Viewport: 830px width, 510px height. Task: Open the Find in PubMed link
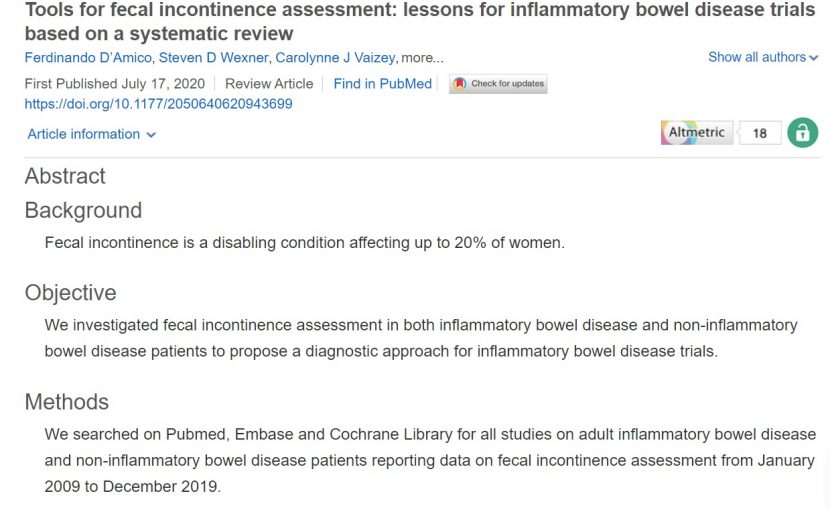pos(383,84)
